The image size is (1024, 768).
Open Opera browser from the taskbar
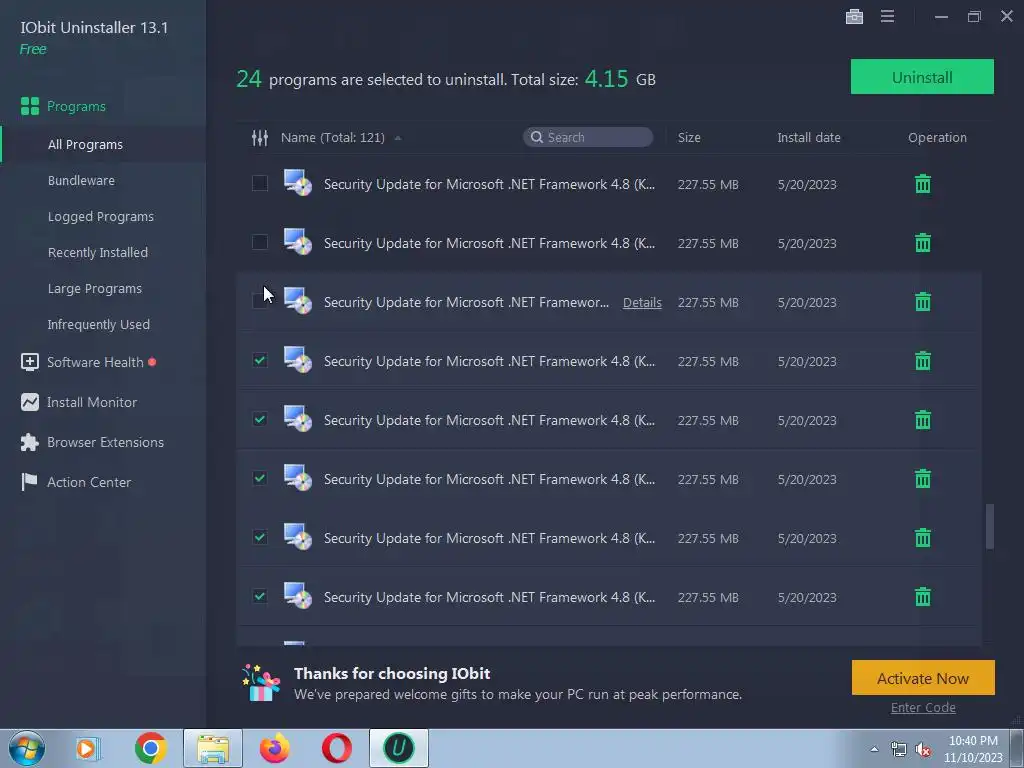tap(337, 748)
